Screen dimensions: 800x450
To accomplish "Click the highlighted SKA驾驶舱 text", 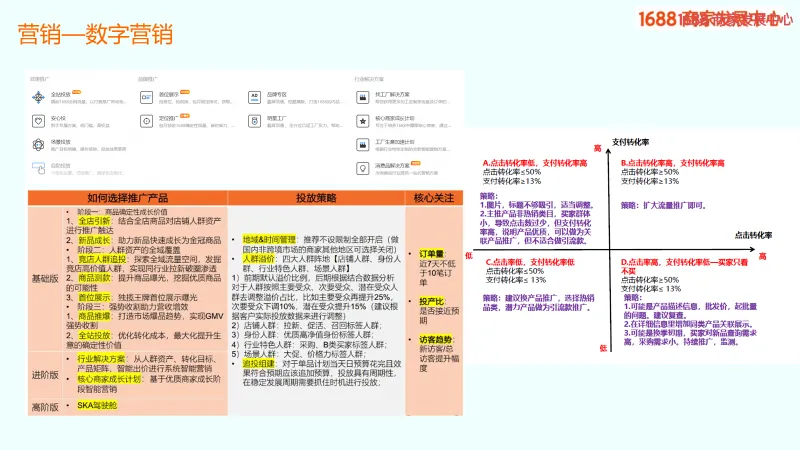I will (97, 405).
